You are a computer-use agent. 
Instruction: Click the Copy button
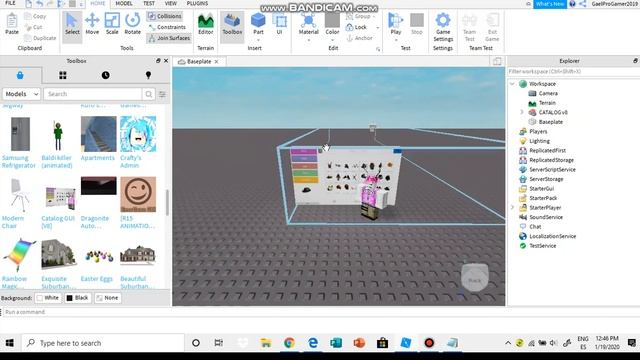[35, 16]
